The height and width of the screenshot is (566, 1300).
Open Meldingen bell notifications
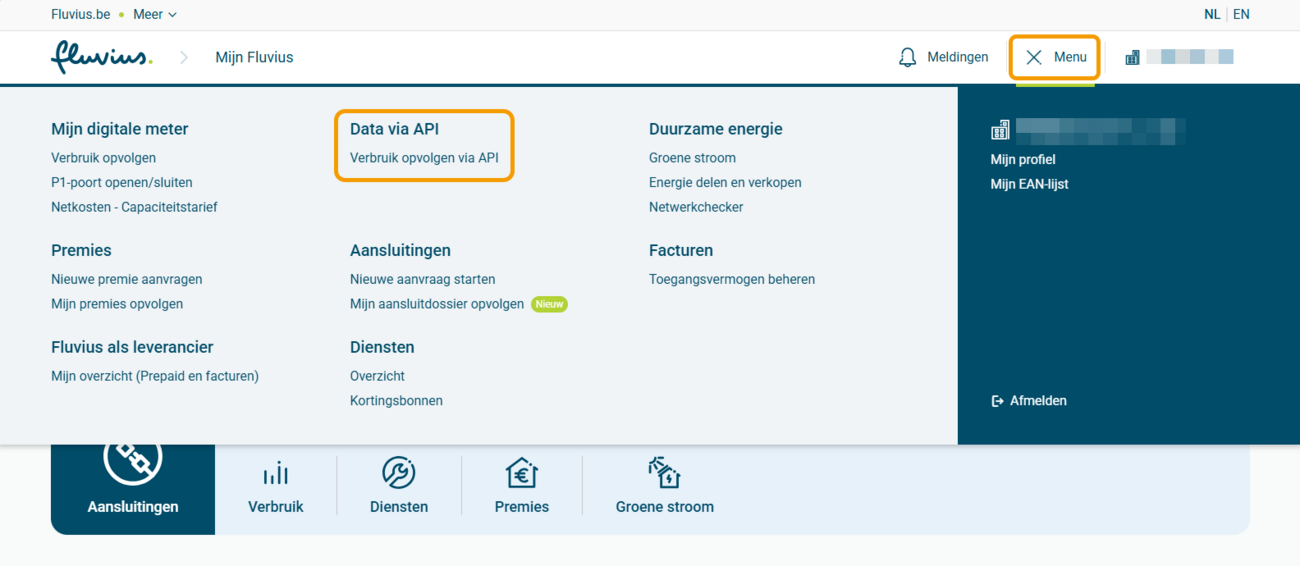(908, 57)
